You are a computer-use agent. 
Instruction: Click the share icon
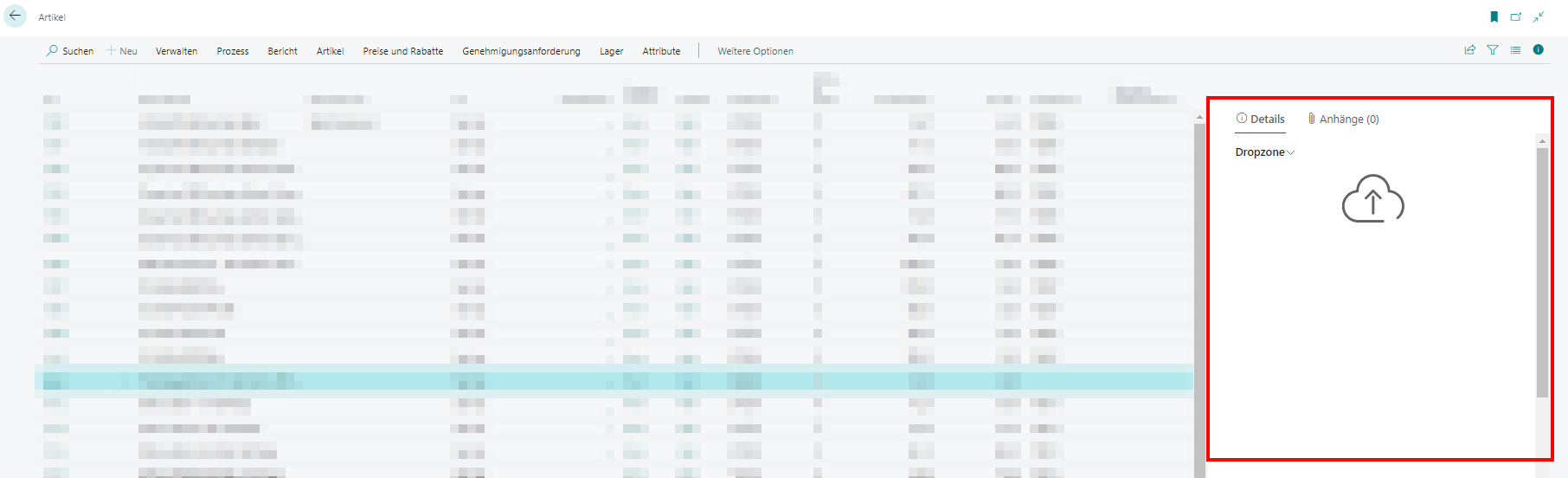pyautogui.click(x=1469, y=50)
